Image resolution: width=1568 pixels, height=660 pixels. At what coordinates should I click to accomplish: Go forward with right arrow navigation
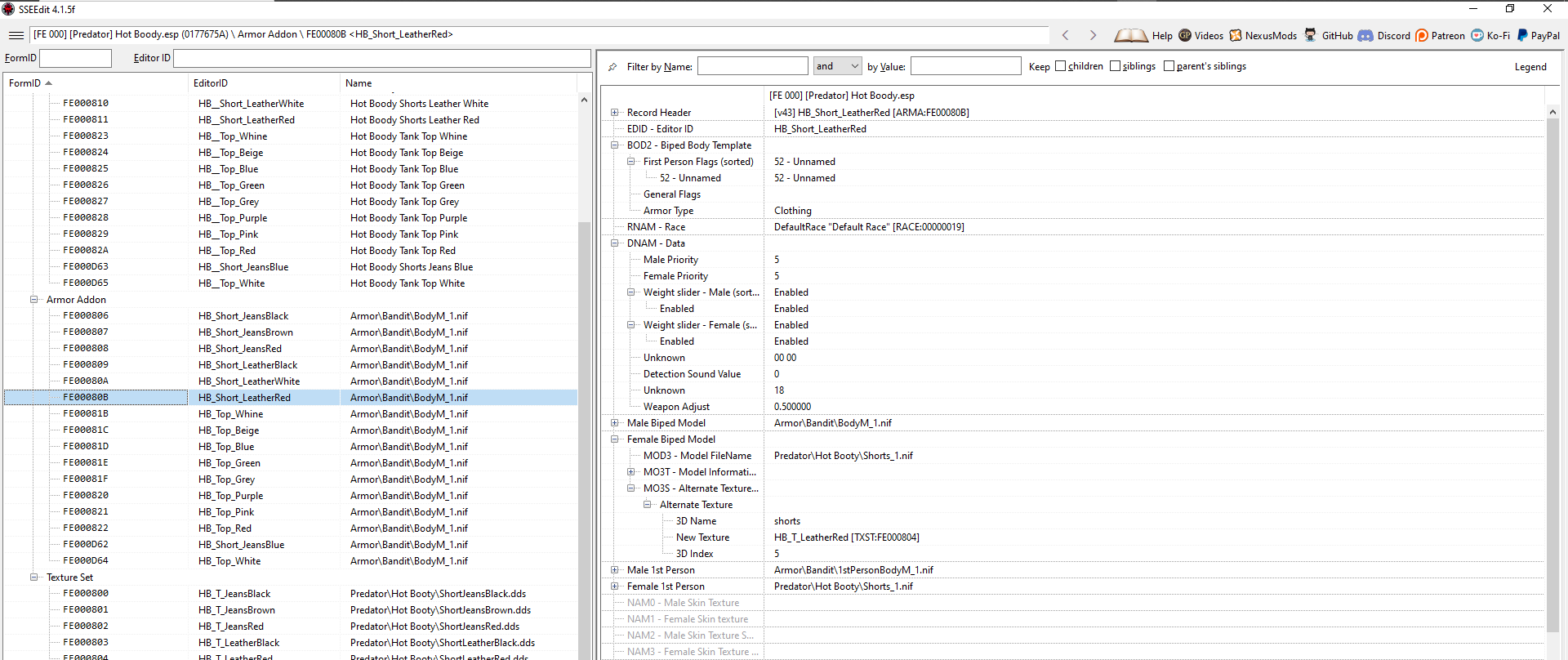(1093, 35)
